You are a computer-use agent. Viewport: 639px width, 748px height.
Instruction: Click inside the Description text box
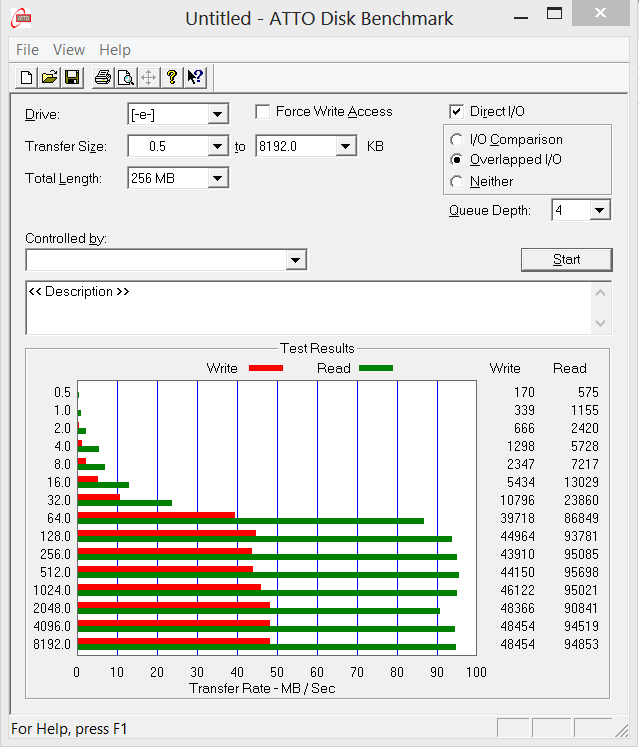pyautogui.click(x=300, y=308)
